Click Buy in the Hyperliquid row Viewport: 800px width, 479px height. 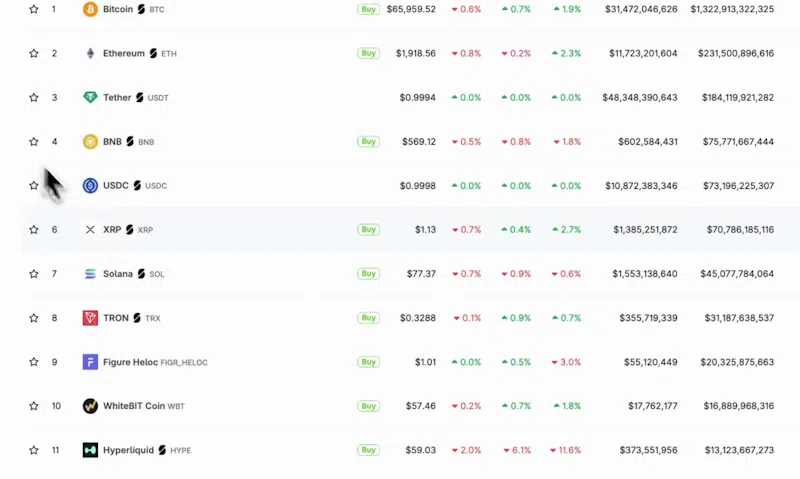point(368,450)
